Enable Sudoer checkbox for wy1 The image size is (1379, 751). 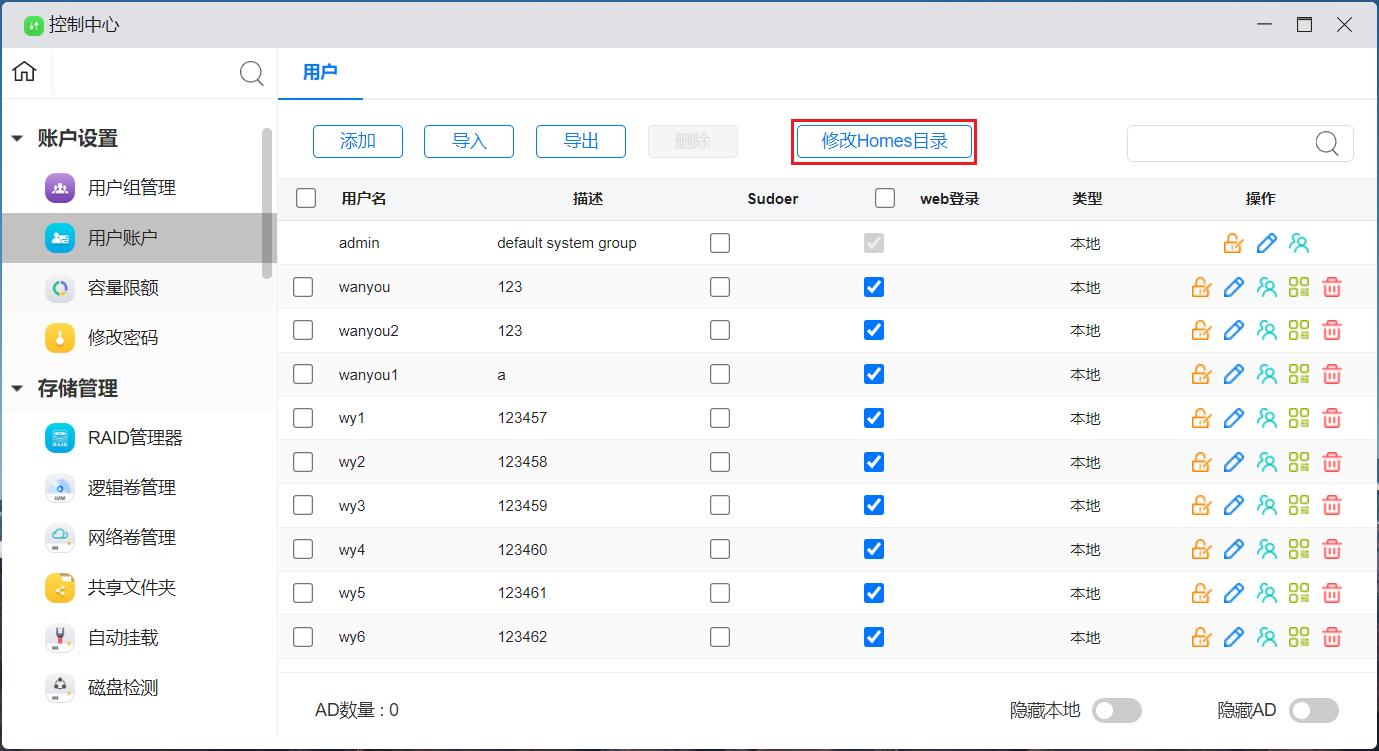click(x=720, y=418)
